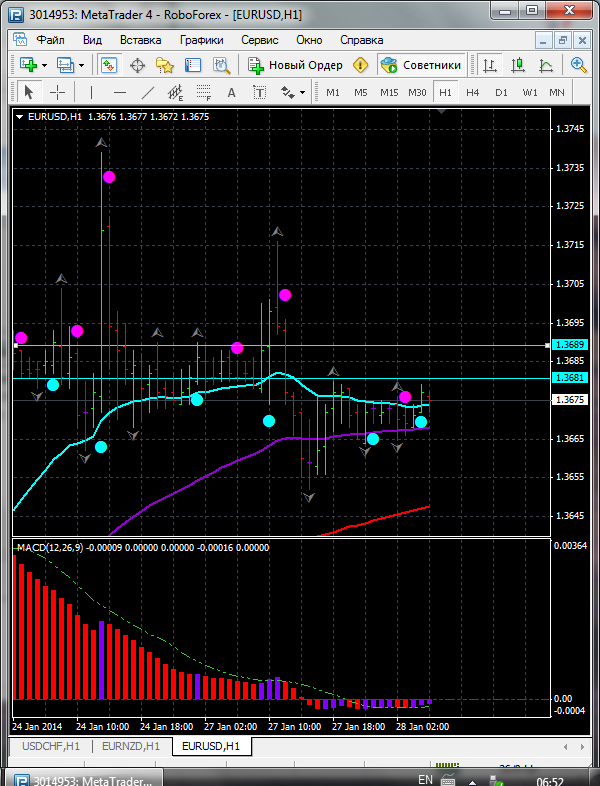
Task: Expand the profiles dropdown arrow
Action: [x=82, y=65]
